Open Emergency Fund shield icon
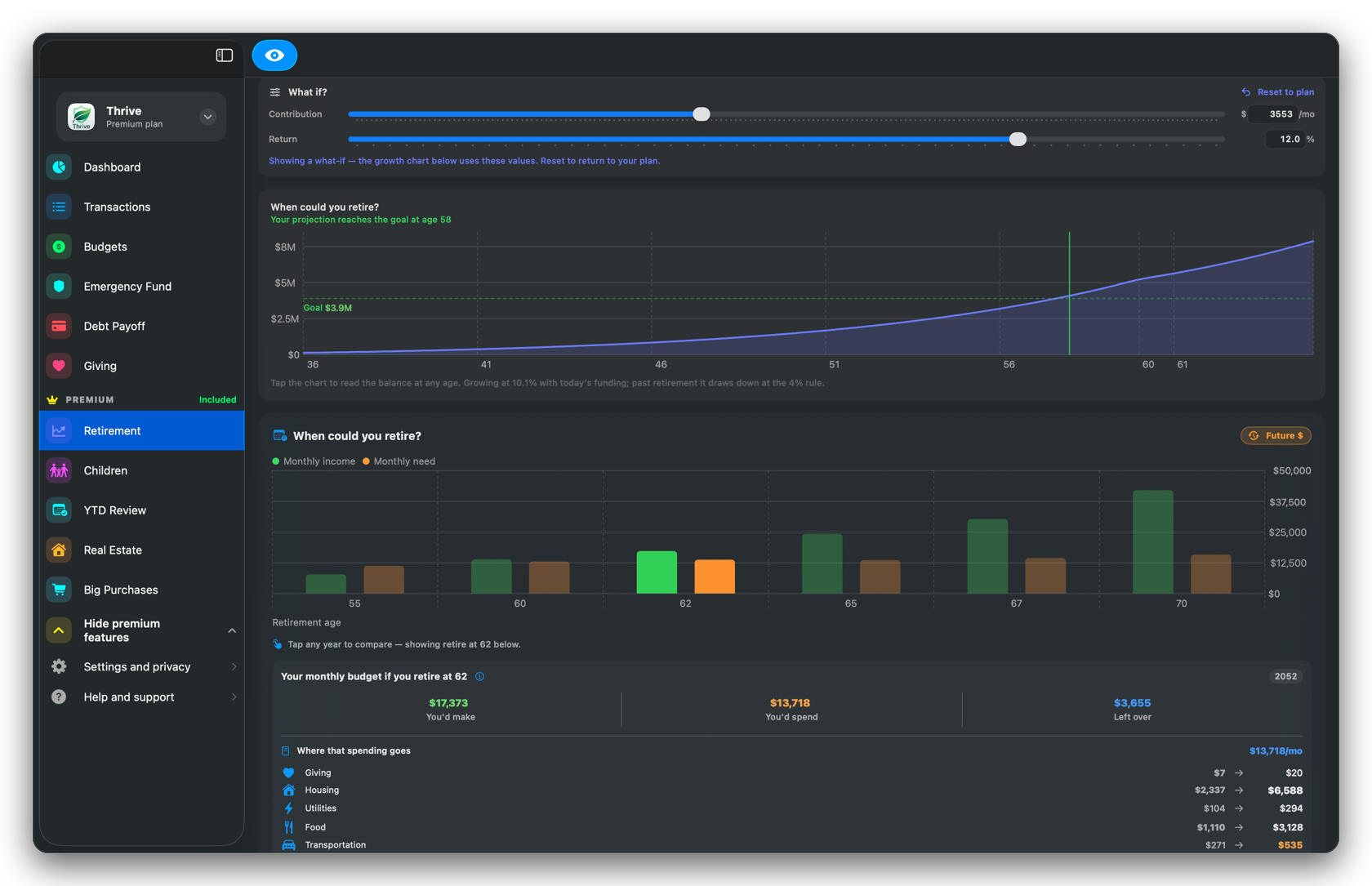The image size is (1372, 886). click(59, 287)
